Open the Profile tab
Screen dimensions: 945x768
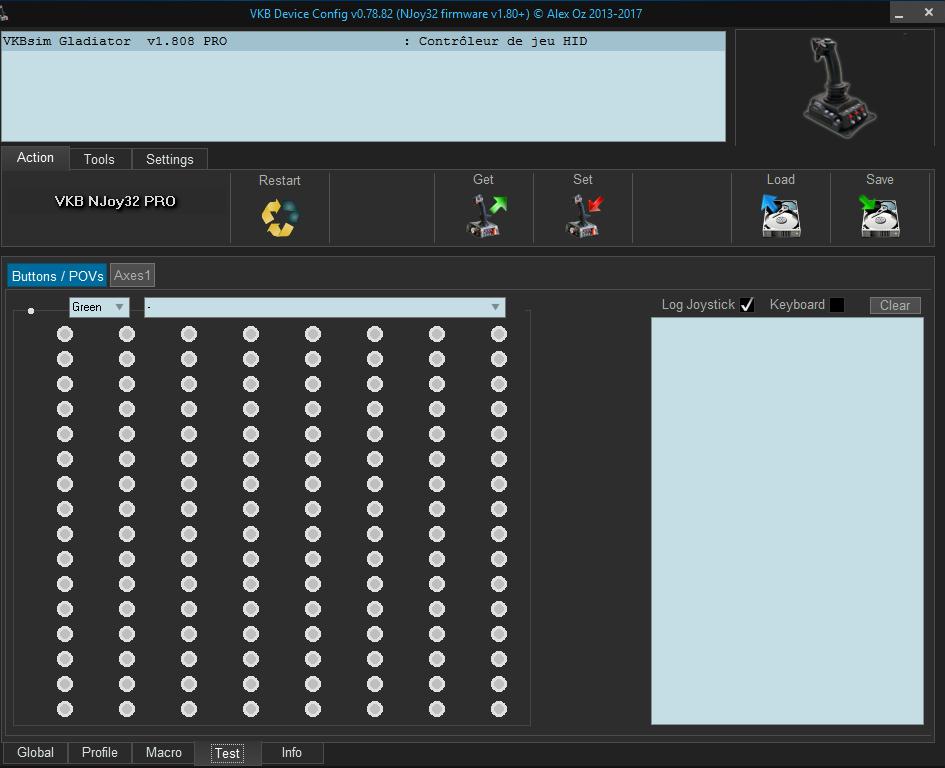click(x=99, y=753)
